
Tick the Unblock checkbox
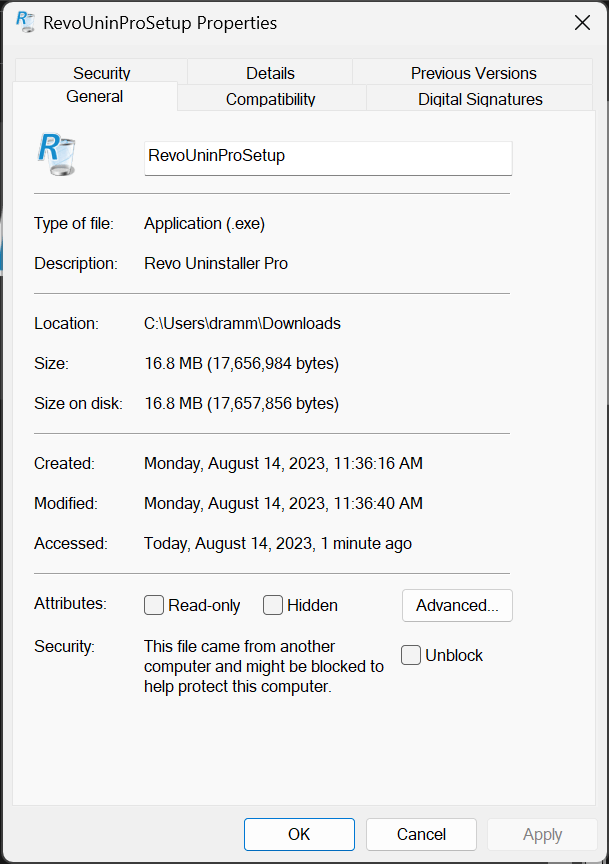coord(411,655)
